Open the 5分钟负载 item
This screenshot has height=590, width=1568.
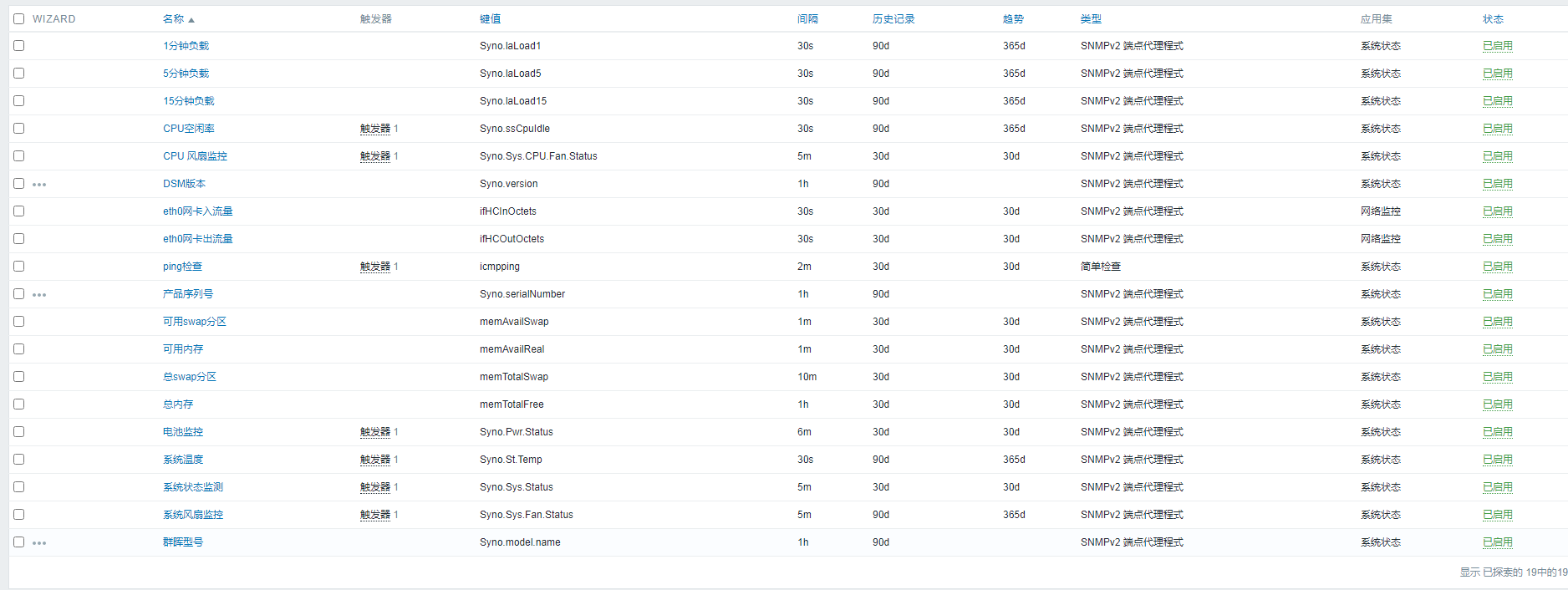point(186,74)
